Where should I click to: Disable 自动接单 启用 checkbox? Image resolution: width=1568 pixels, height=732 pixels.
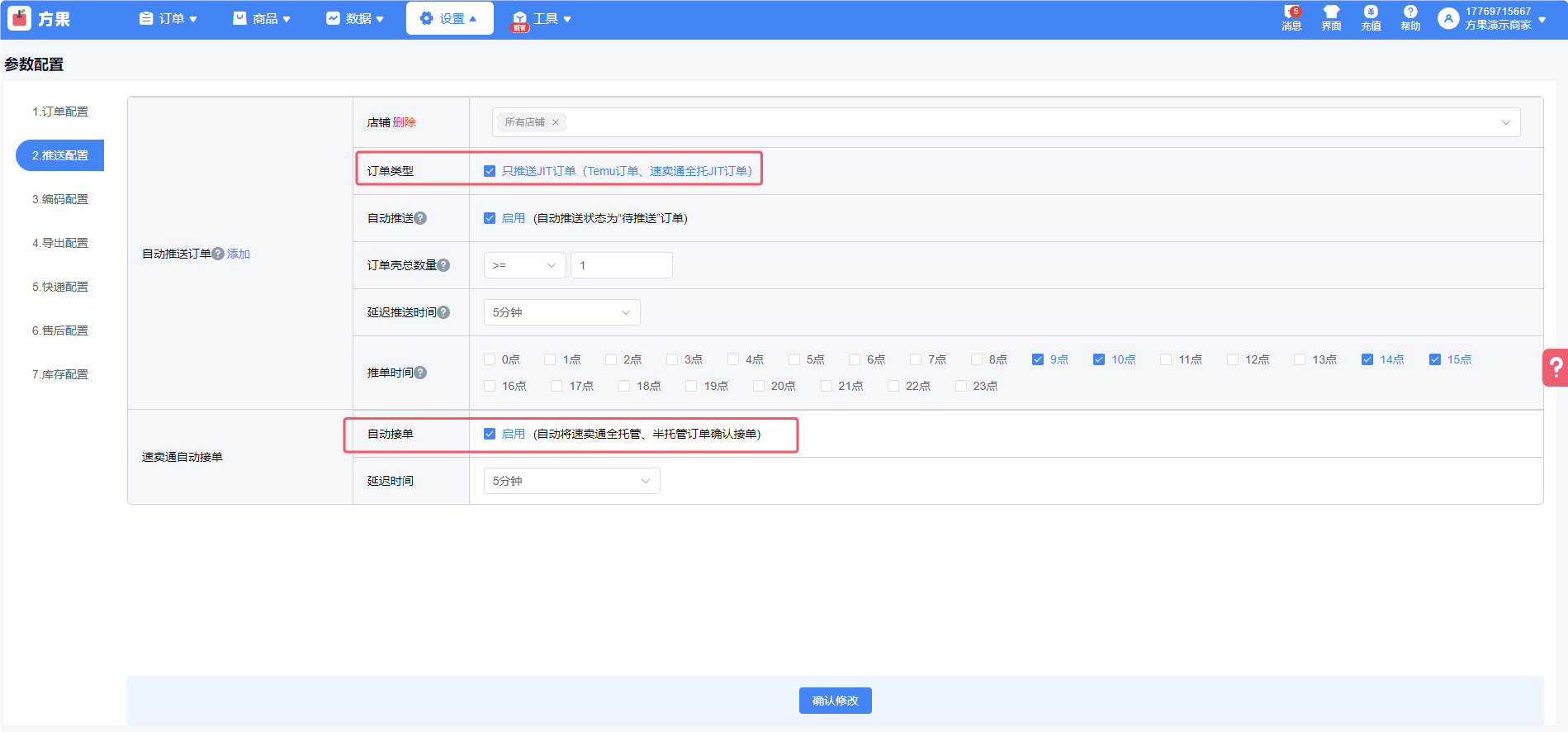[x=490, y=434]
